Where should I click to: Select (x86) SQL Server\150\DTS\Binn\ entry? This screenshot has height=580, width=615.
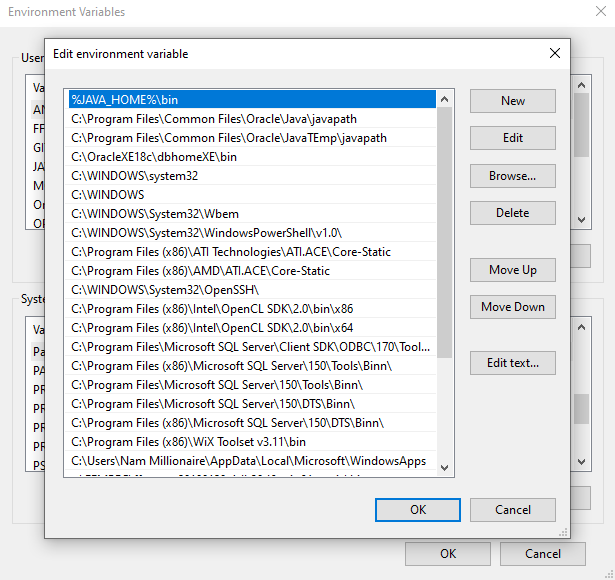[x=252, y=423]
